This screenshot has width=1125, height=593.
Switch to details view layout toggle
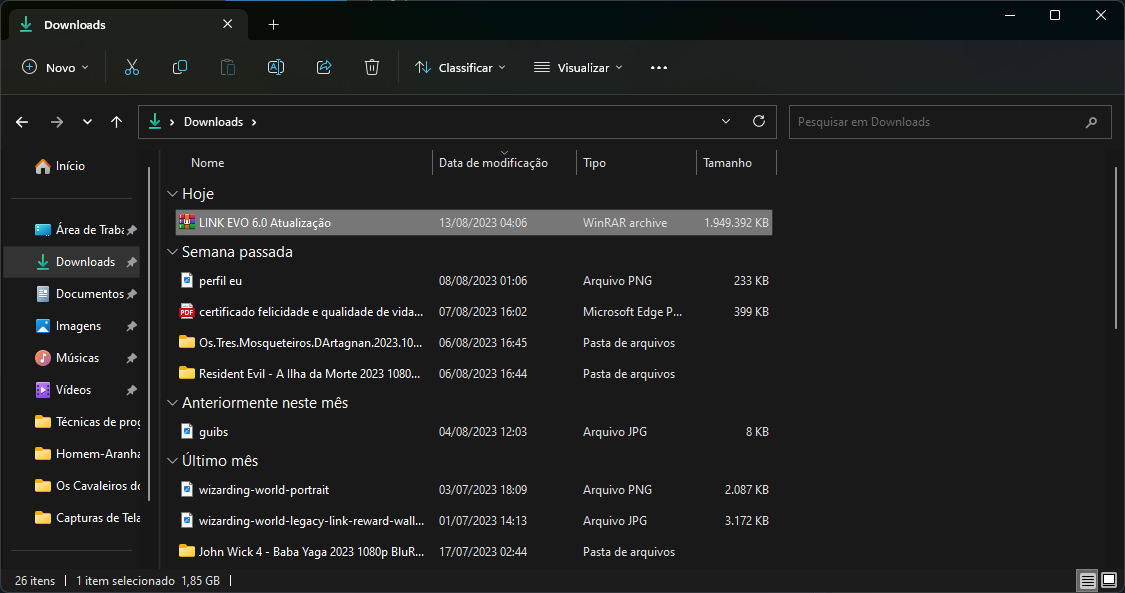(x=1087, y=580)
